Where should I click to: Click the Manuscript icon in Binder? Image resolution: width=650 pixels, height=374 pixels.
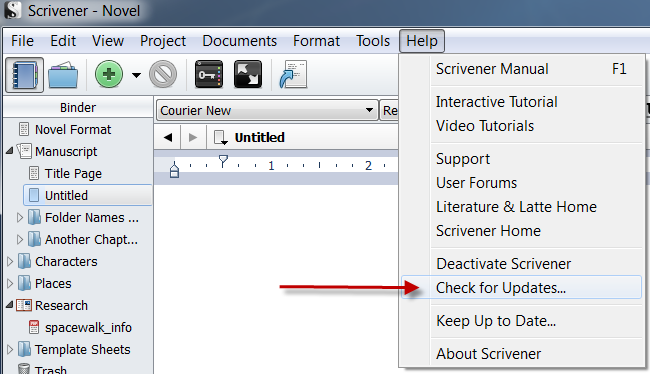click(24, 151)
